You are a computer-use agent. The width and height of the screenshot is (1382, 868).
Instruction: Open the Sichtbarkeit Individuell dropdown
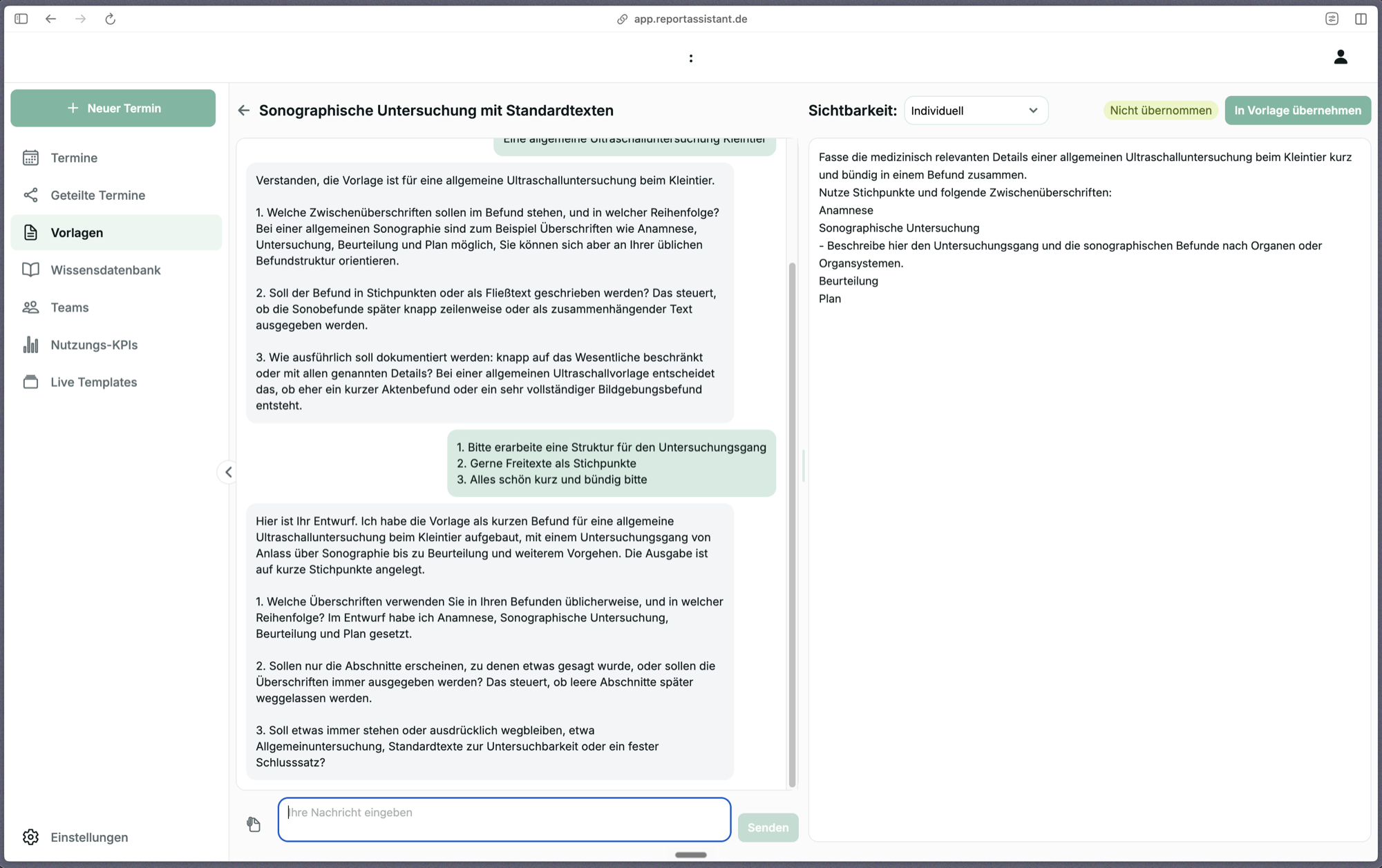point(976,111)
